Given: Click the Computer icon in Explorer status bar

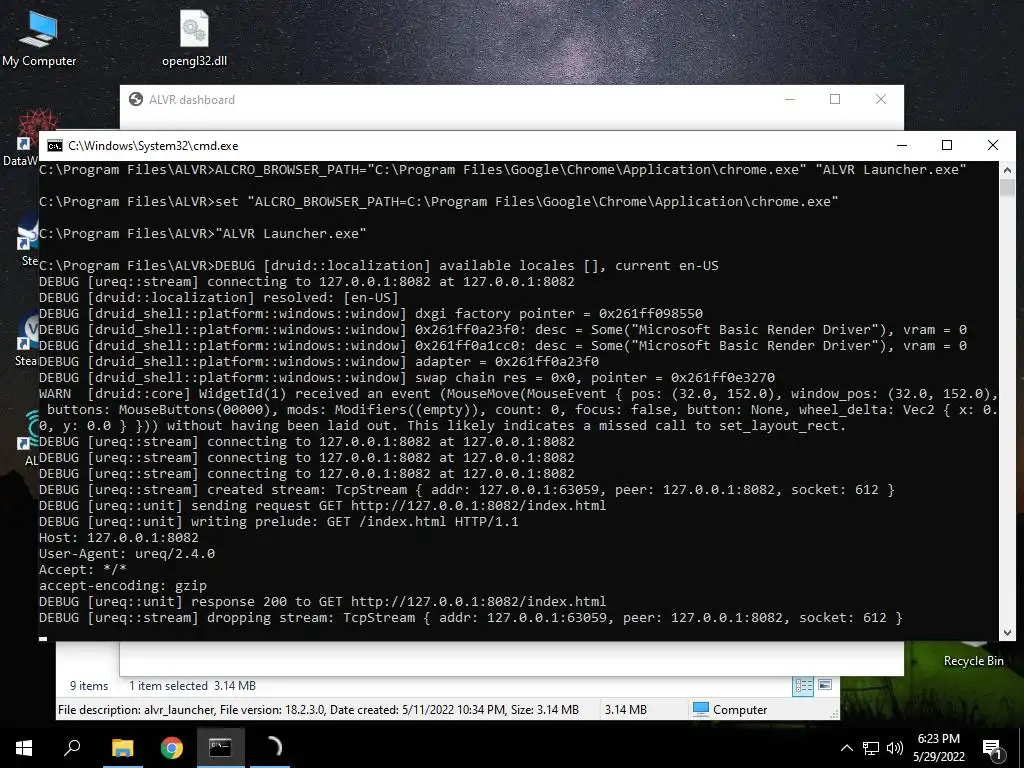Looking at the screenshot, I should [701, 709].
